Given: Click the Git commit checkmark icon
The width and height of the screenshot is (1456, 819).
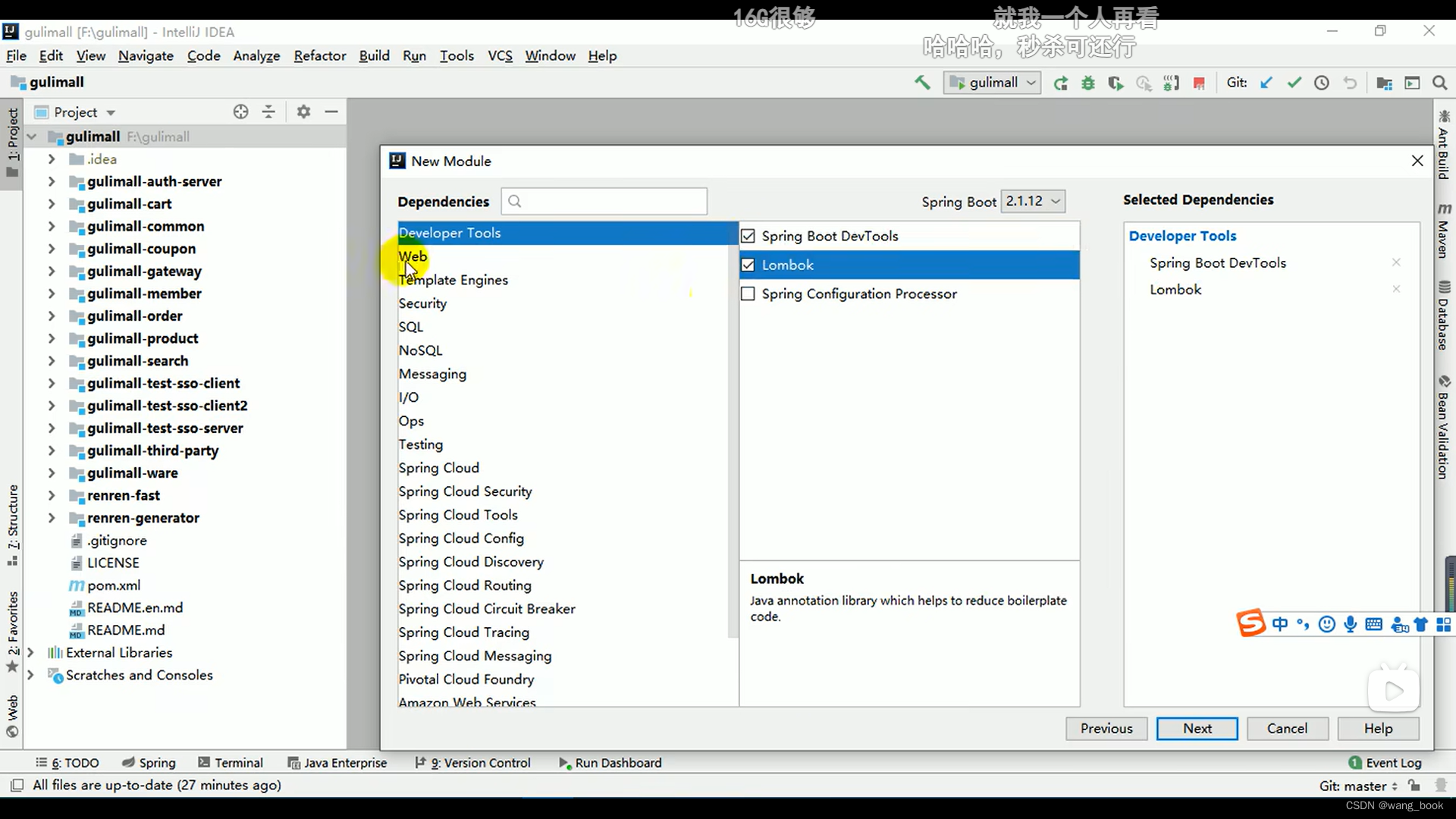Looking at the screenshot, I should (1294, 83).
